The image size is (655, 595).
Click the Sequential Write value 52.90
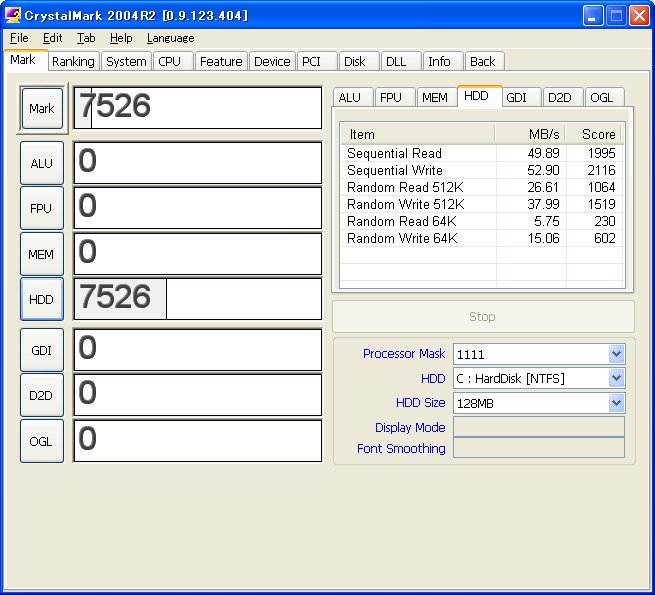tap(543, 170)
